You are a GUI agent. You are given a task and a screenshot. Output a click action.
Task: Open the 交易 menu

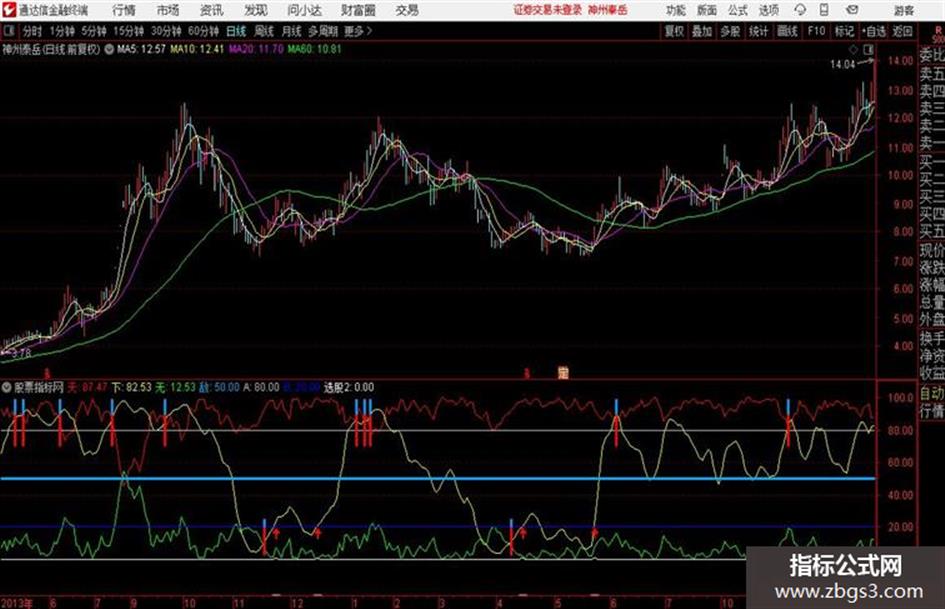tap(407, 10)
